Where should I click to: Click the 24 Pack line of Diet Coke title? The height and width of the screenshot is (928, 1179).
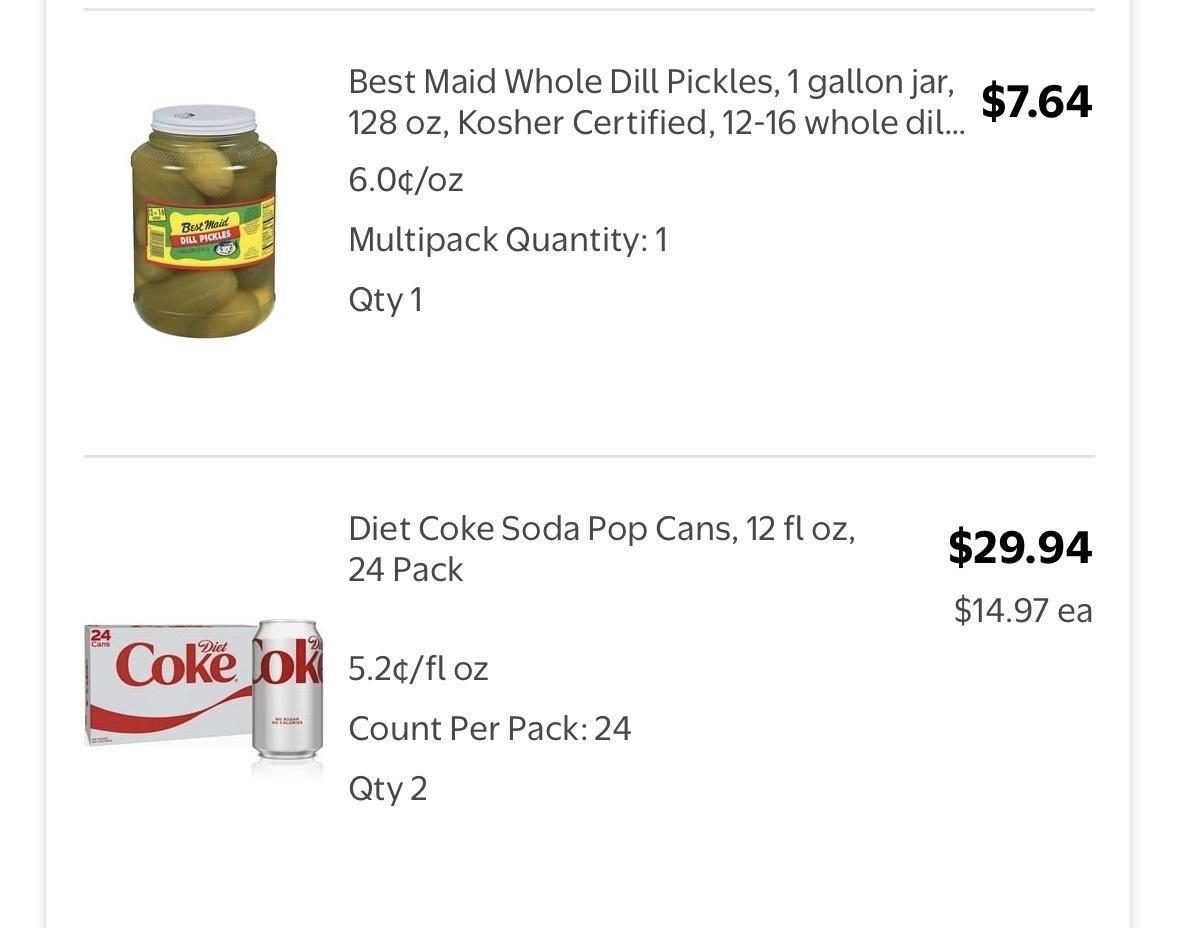(406, 570)
